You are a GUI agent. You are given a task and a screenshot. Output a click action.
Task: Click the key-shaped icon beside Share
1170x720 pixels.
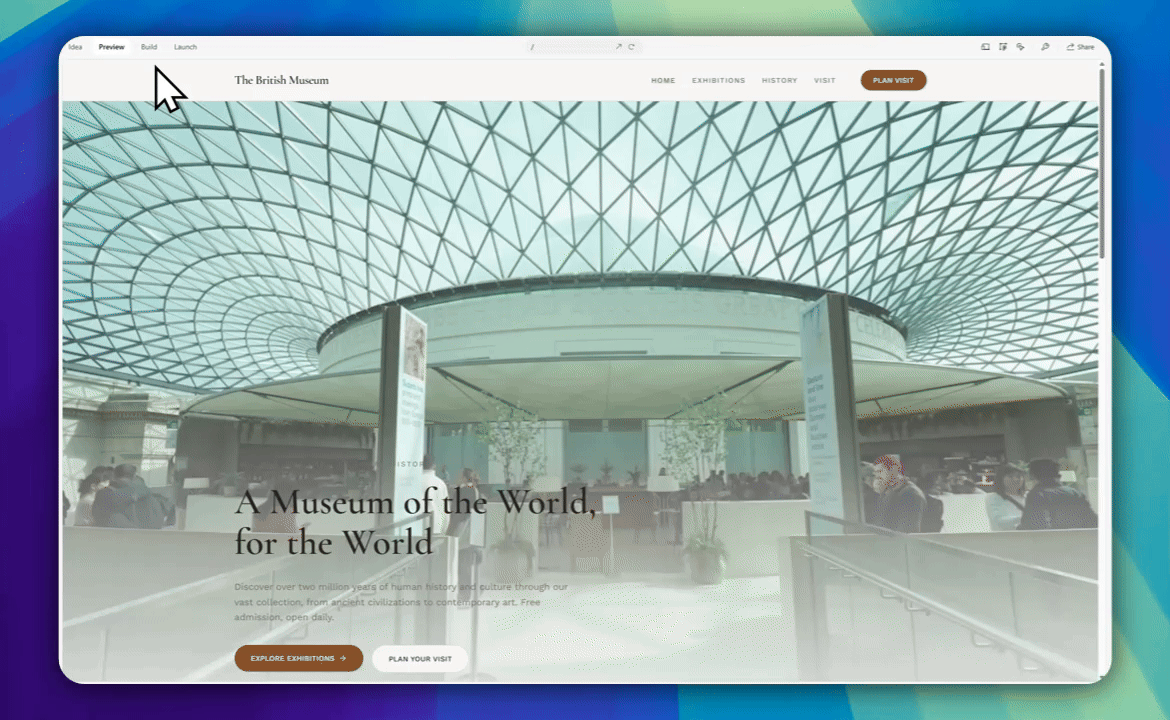(1045, 47)
